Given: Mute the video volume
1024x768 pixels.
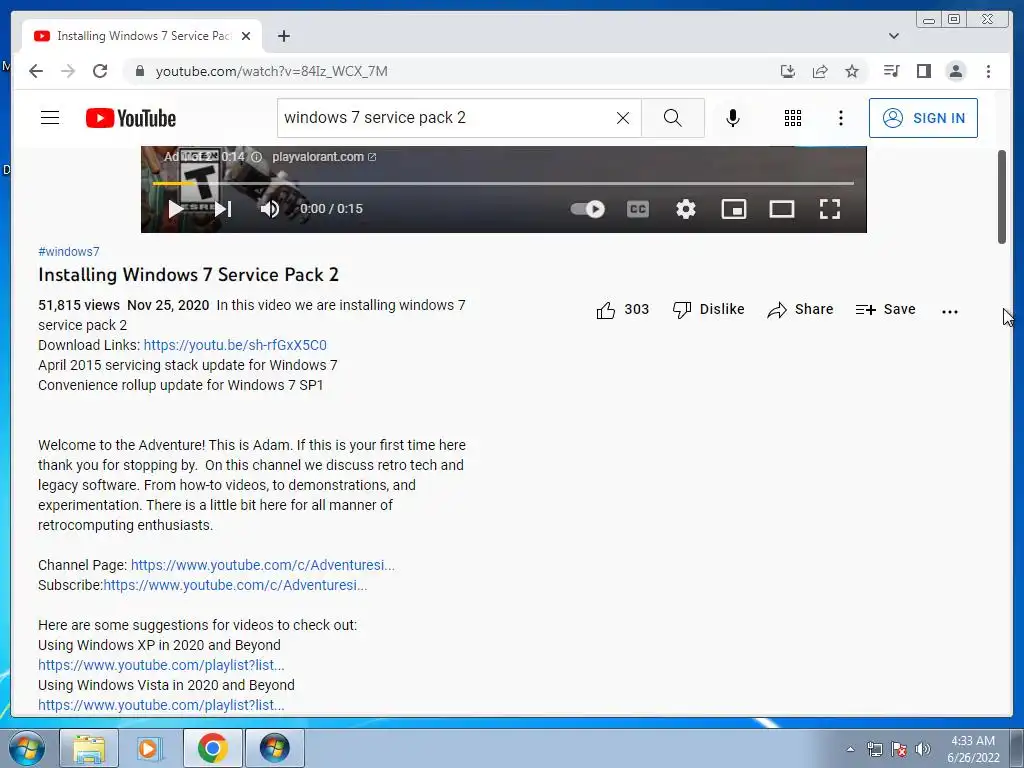Looking at the screenshot, I should pyautogui.click(x=270, y=209).
